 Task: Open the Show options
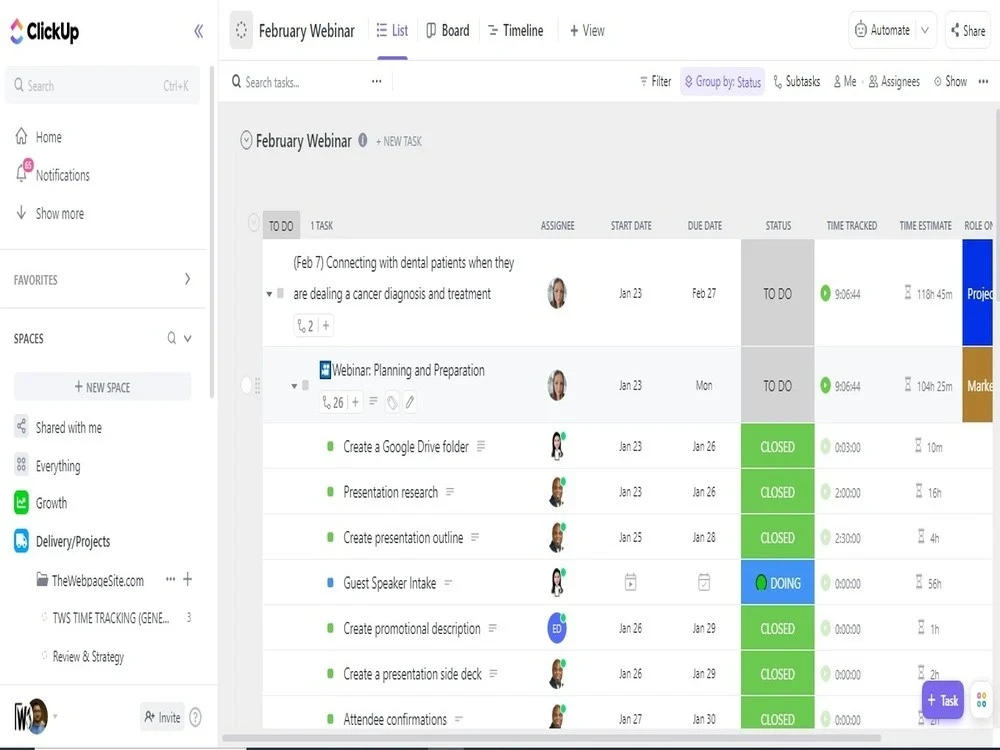(x=950, y=81)
